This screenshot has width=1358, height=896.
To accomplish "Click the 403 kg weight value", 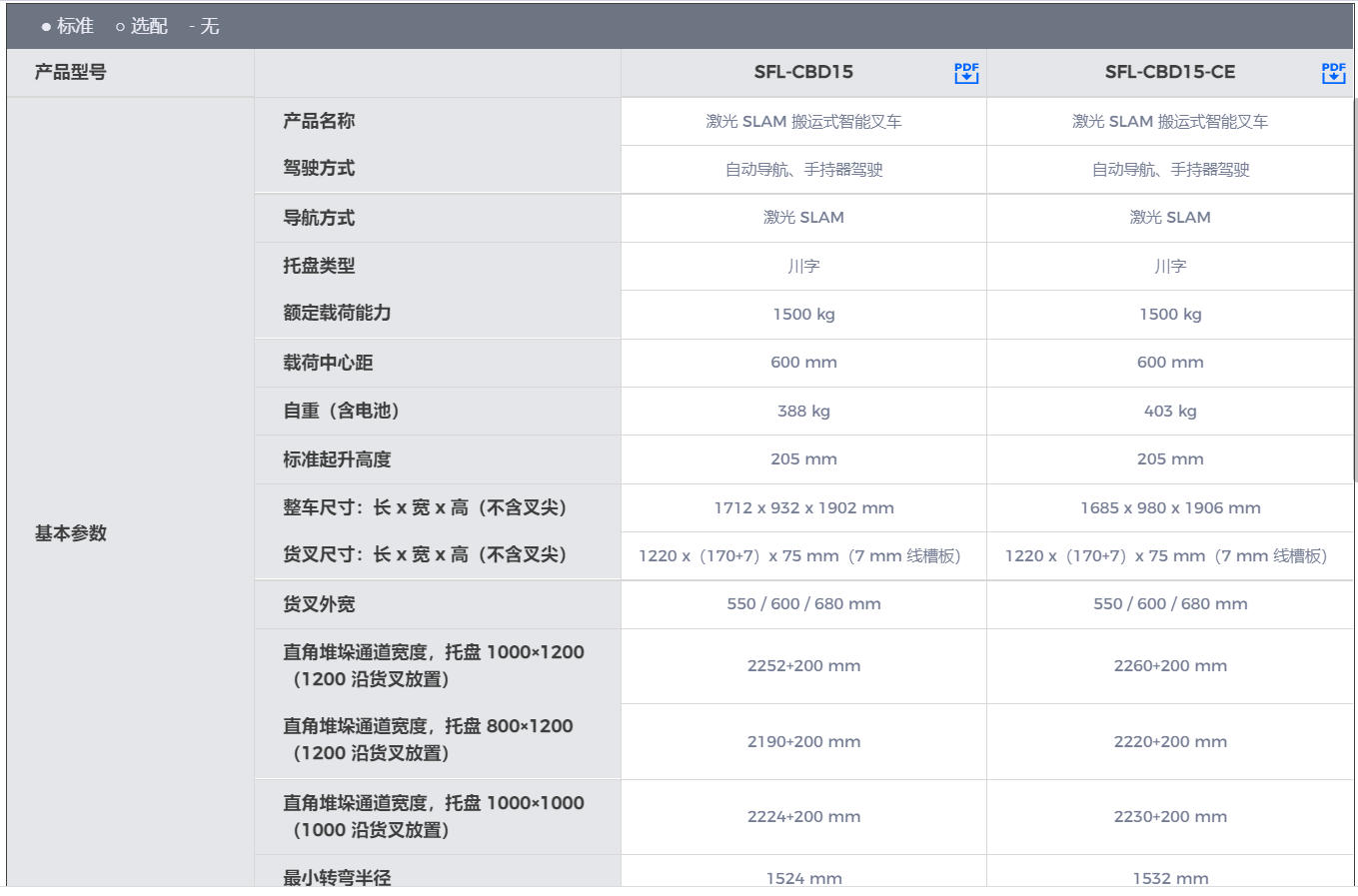I will pos(1170,411).
